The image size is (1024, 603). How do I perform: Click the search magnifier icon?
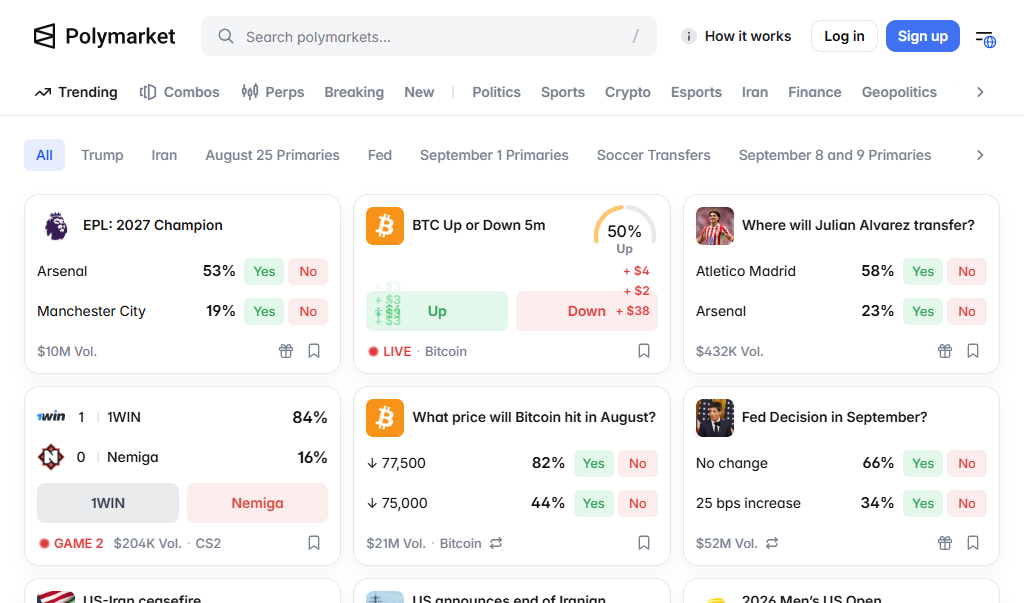click(226, 36)
